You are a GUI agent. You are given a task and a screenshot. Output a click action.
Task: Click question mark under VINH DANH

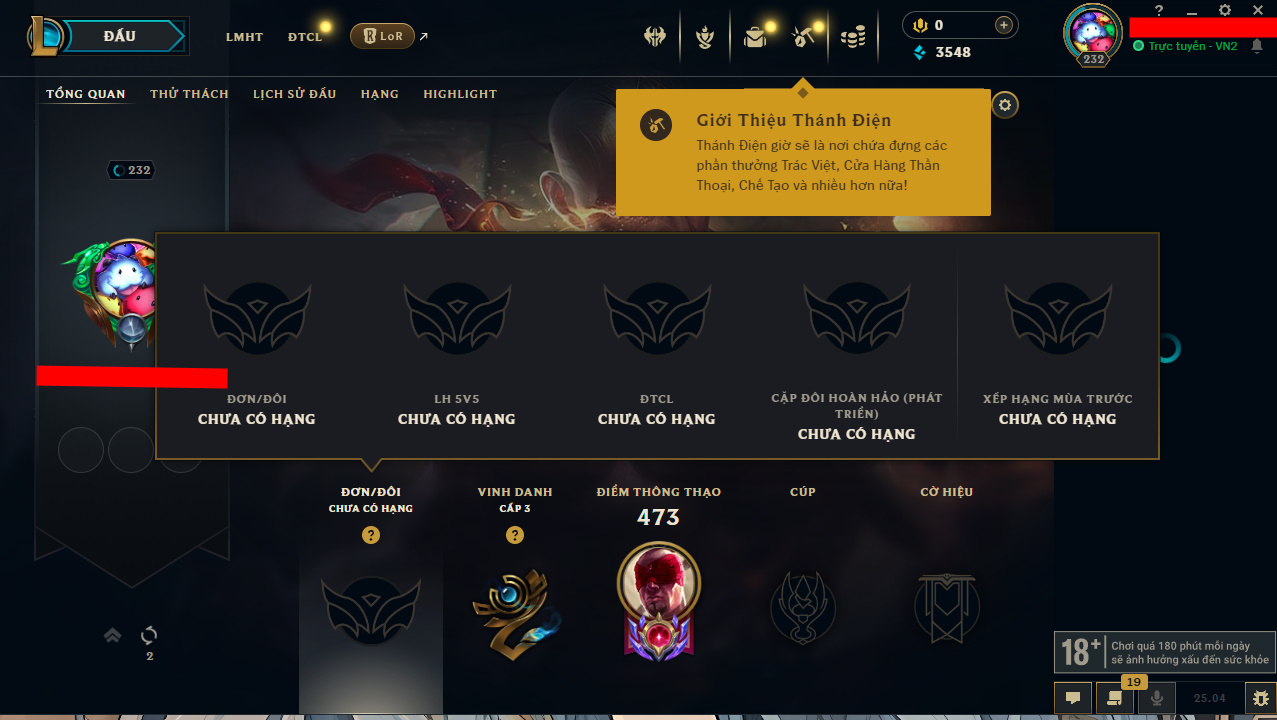pyautogui.click(x=515, y=535)
